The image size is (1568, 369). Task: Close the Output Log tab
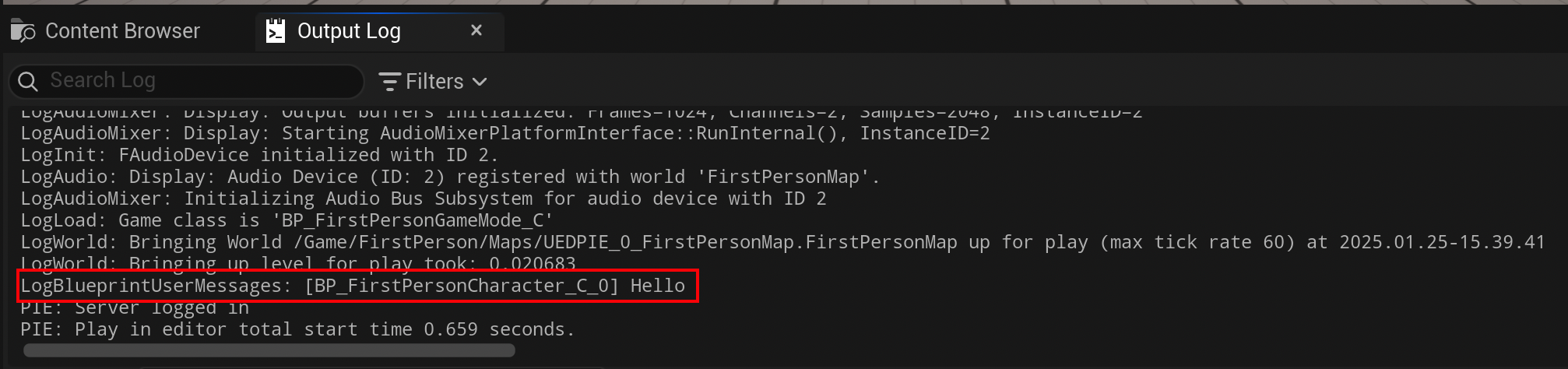(x=476, y=30)
